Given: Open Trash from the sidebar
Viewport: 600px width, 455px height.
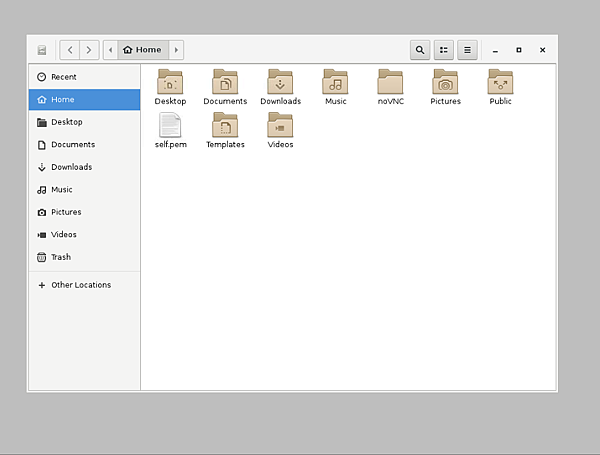Looking at the screenshot, I should click(x=61, y=257).
